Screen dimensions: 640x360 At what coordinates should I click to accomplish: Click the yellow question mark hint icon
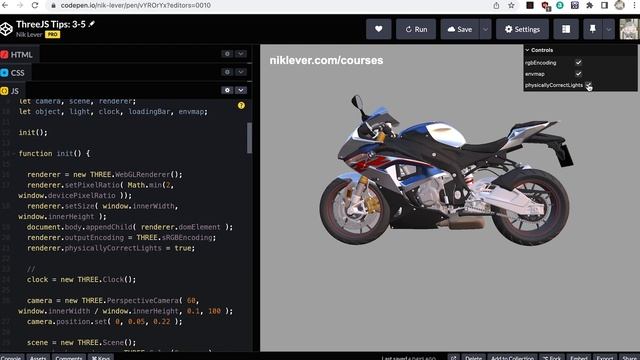click(x=241, y=105)
